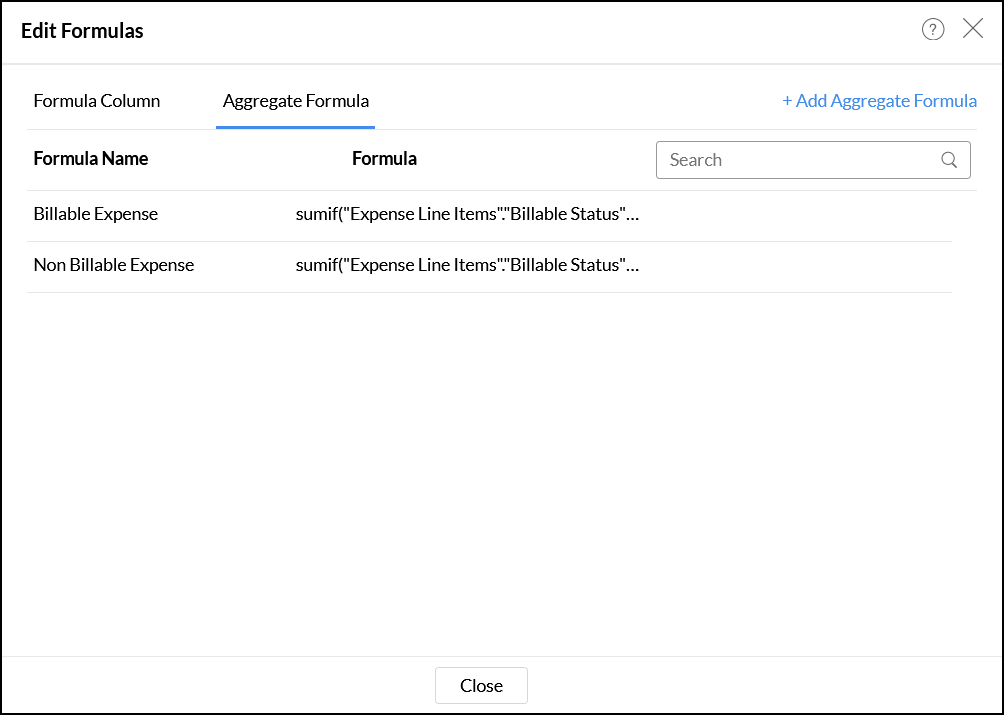Open the help question mark icon
Image resolution: width=1004 pixels, height=715 pixels.
(933, 30)
